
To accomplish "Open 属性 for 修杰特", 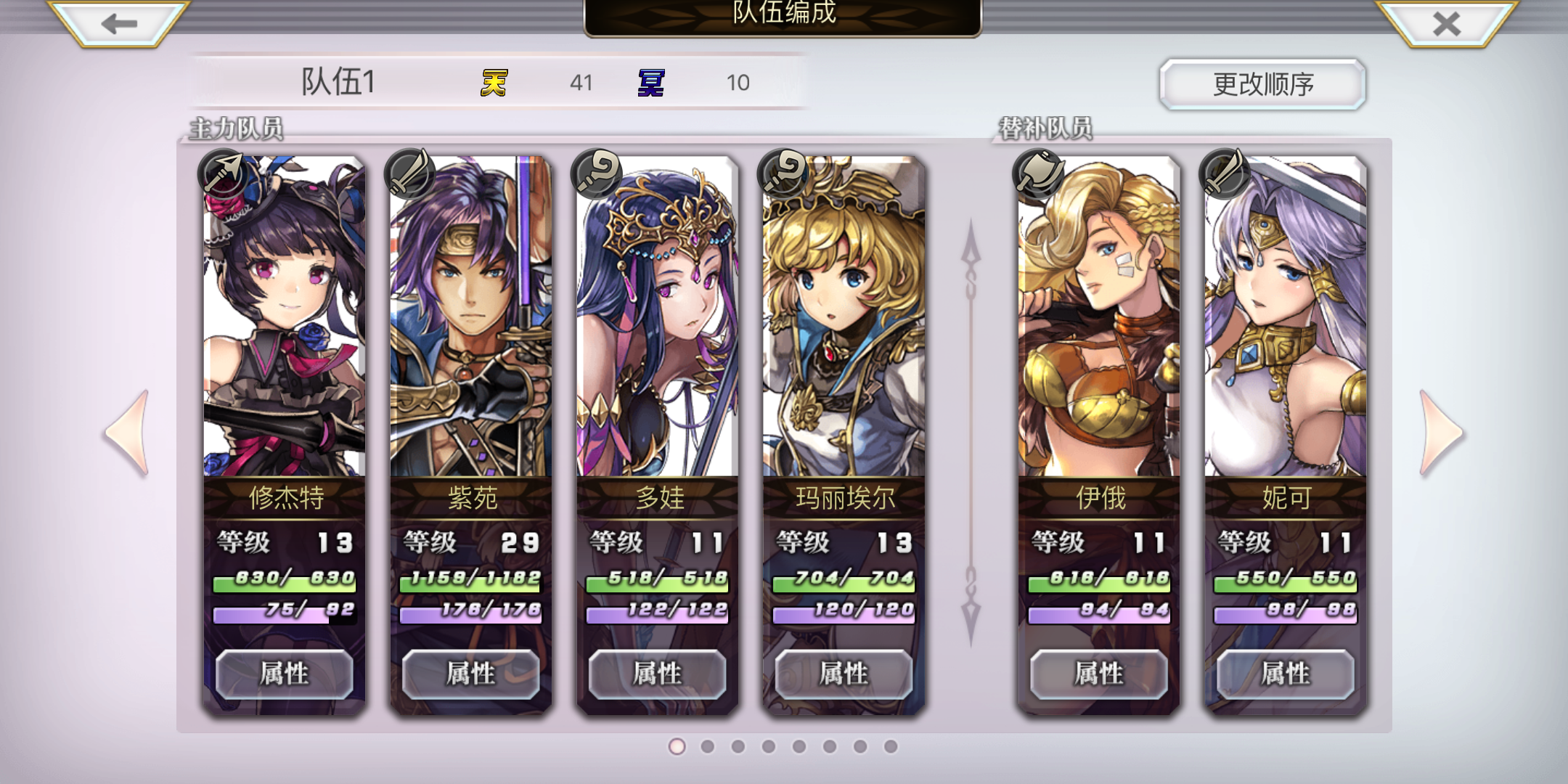I will 285,674.
